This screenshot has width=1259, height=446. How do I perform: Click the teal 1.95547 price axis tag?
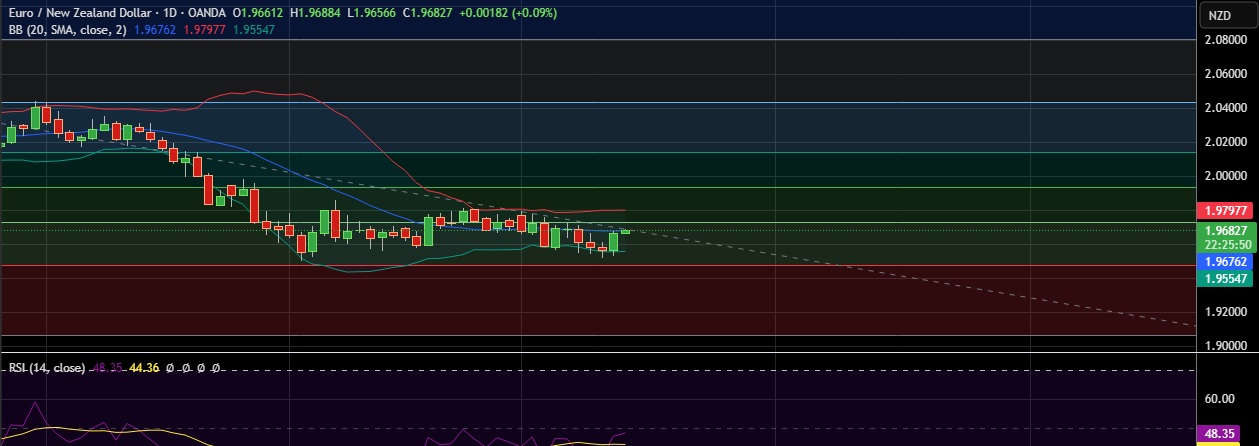pyautogui.click(x=1225, y=277)
